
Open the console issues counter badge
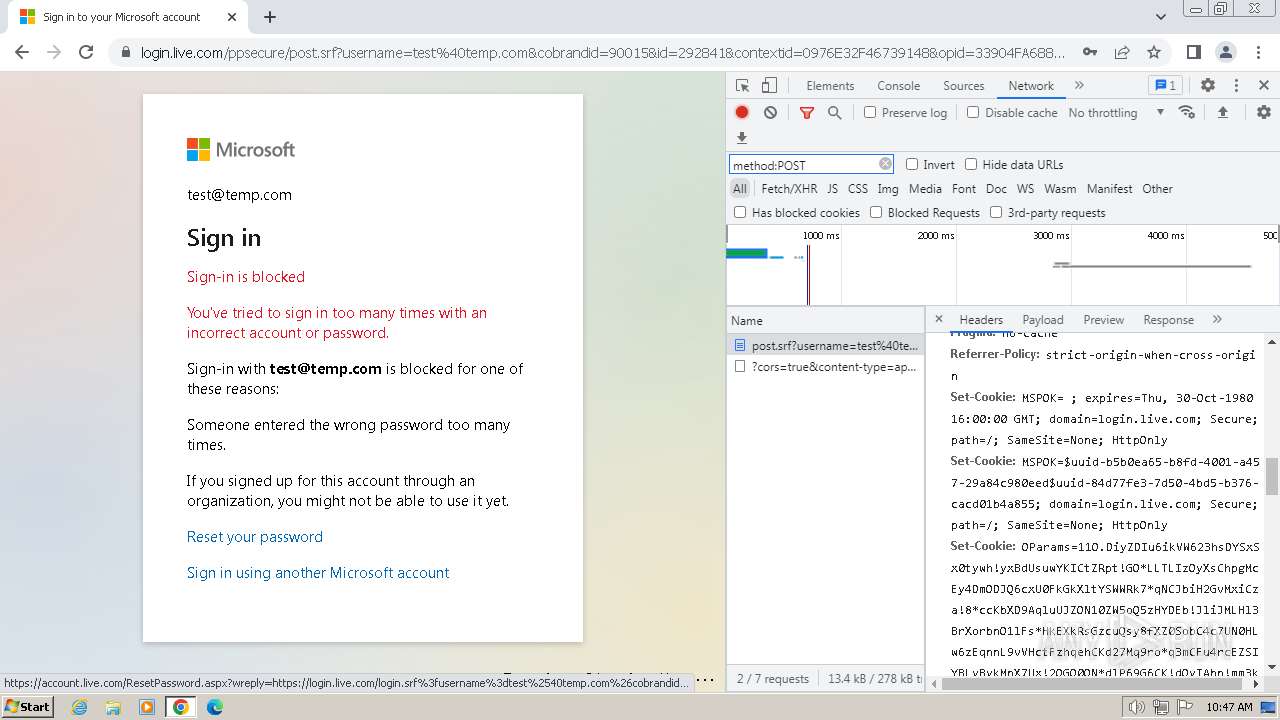point(1165,86)
